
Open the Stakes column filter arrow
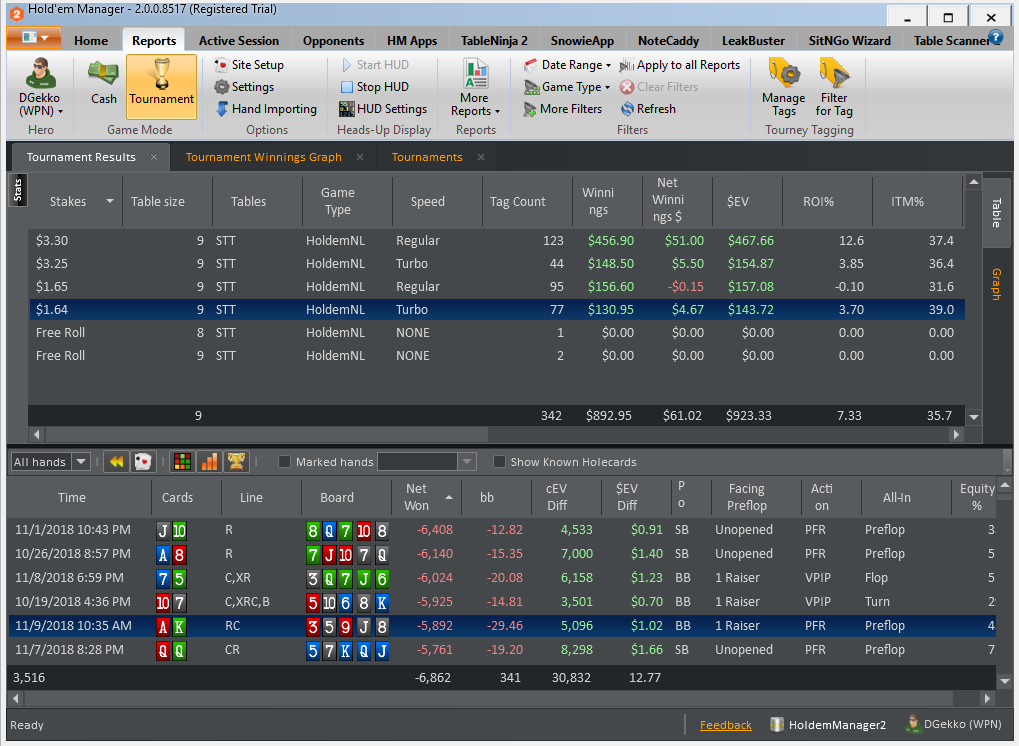pos(110,201)
